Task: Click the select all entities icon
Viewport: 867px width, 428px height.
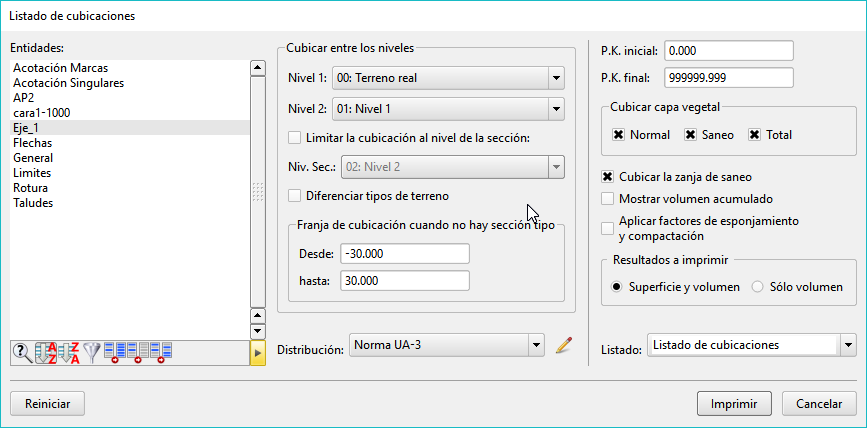Action: click(x=115, y=353)
